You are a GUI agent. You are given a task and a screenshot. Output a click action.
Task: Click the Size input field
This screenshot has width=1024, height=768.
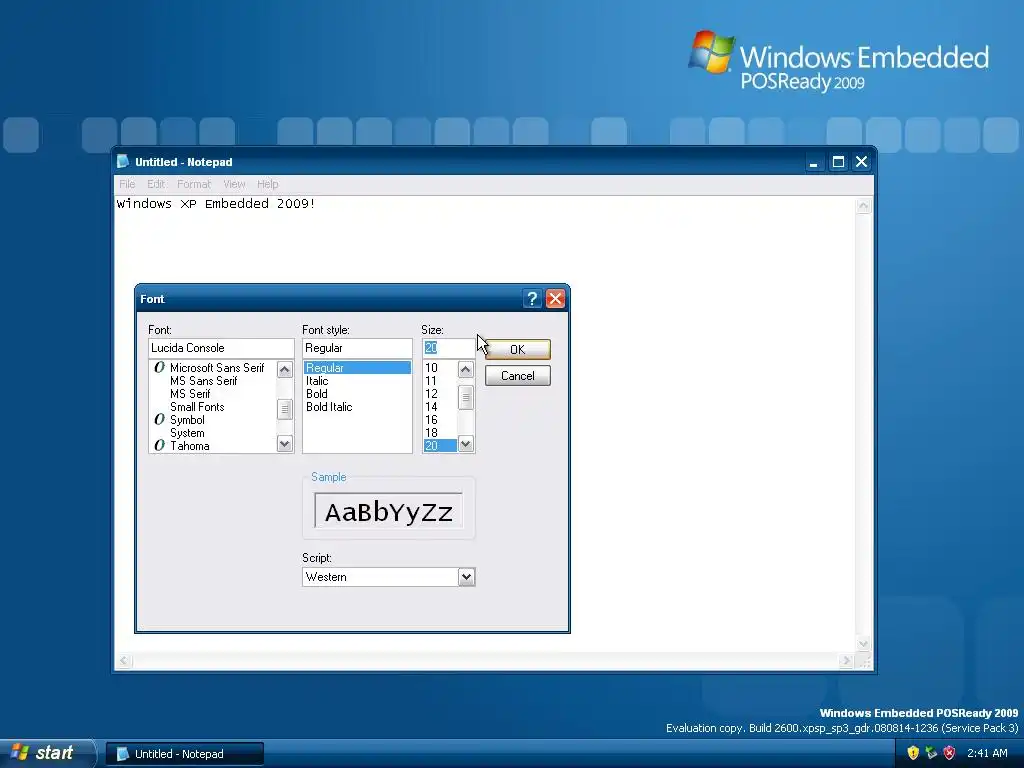tap(448, 348)
